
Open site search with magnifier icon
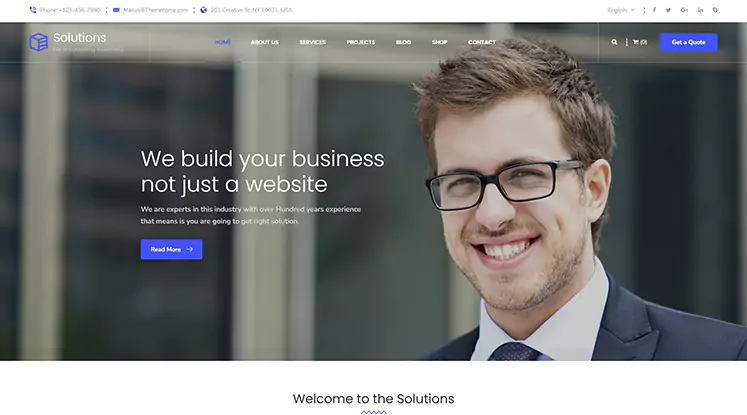[x=614, y=42]
